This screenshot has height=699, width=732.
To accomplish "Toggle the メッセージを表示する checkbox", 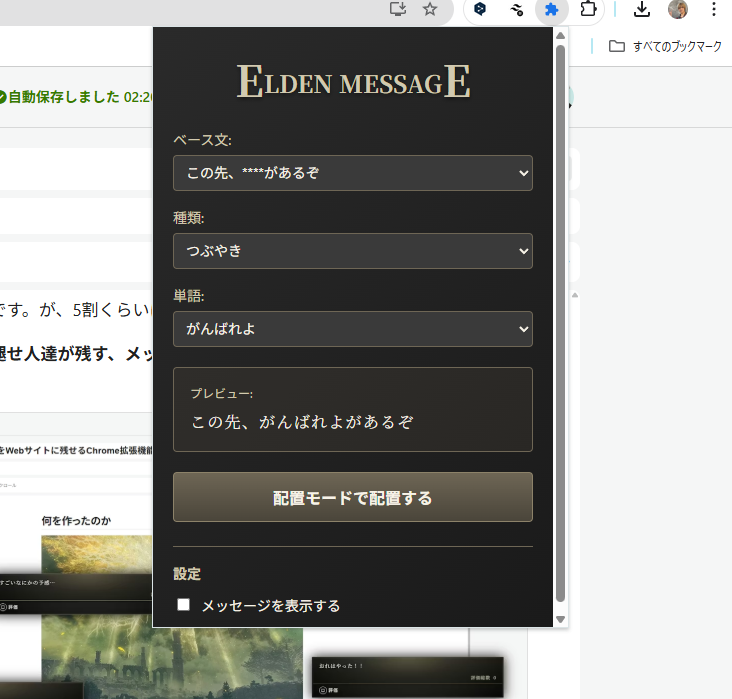I will (183, 605).
